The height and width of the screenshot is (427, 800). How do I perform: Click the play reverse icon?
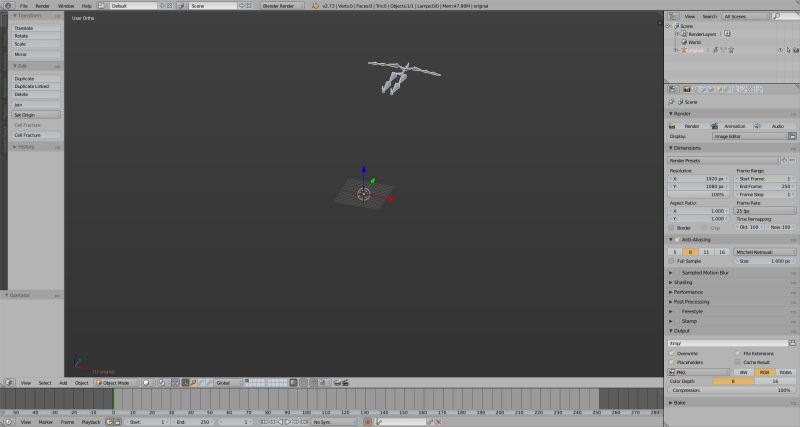pos(280,422)
